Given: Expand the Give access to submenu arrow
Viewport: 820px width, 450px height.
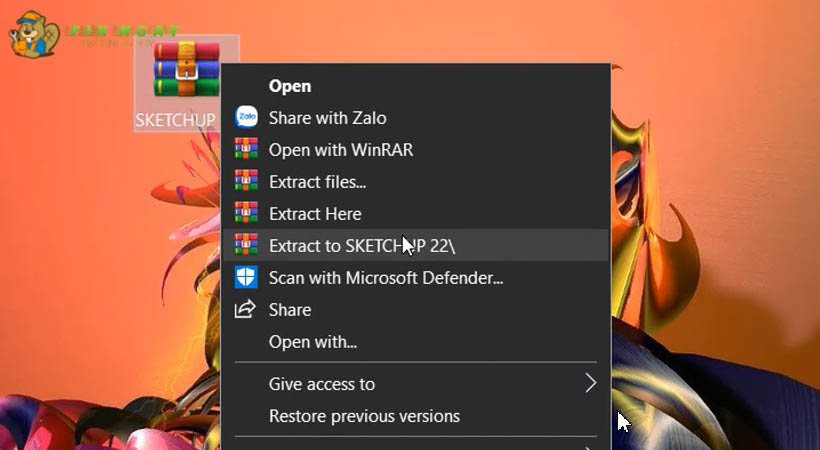Looking at the screenshot, I should (x=590, y=384).
